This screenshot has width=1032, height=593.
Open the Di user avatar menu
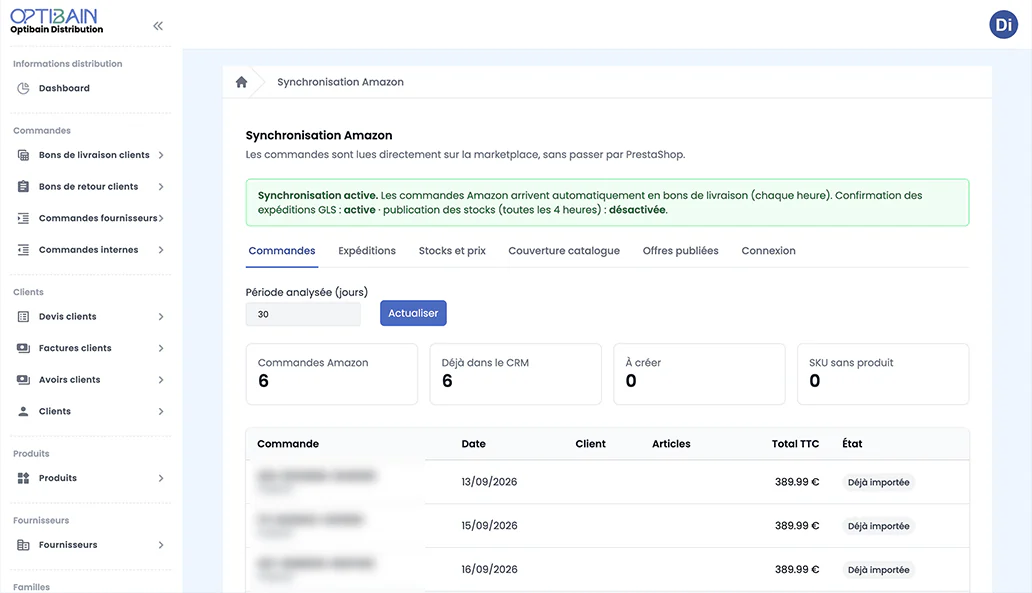pyautogui.click(x=1003, y=25)
